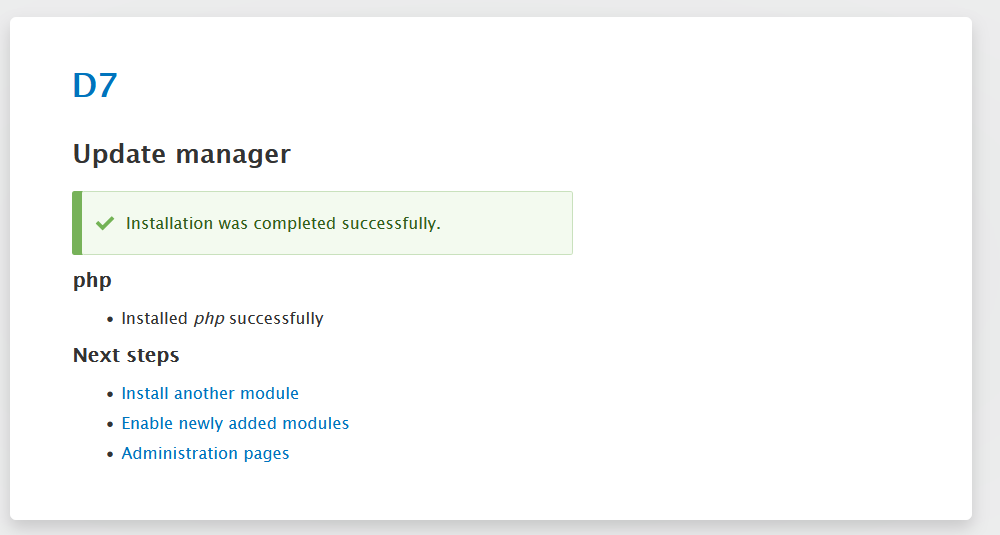
Task: Click bullet beside Install another module
Action: point(111,394)
